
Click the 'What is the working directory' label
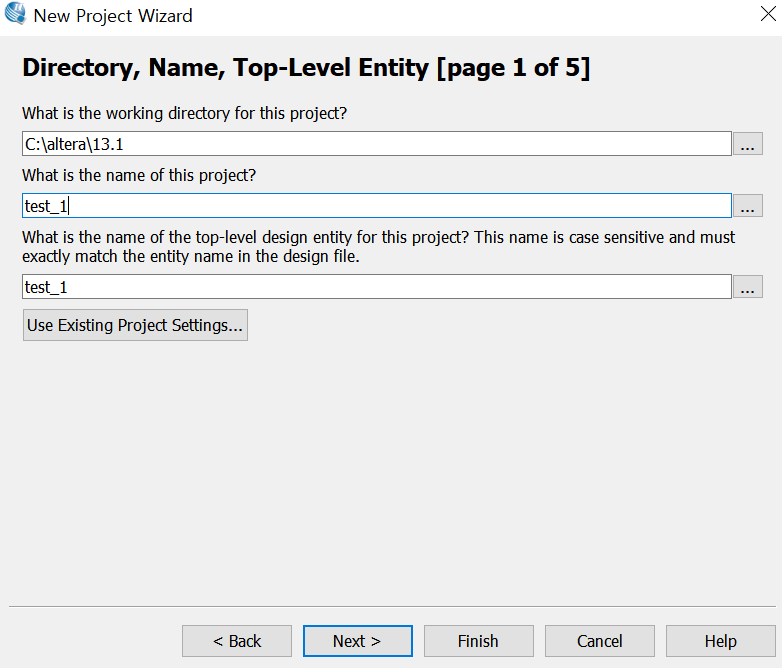(185, 114)
